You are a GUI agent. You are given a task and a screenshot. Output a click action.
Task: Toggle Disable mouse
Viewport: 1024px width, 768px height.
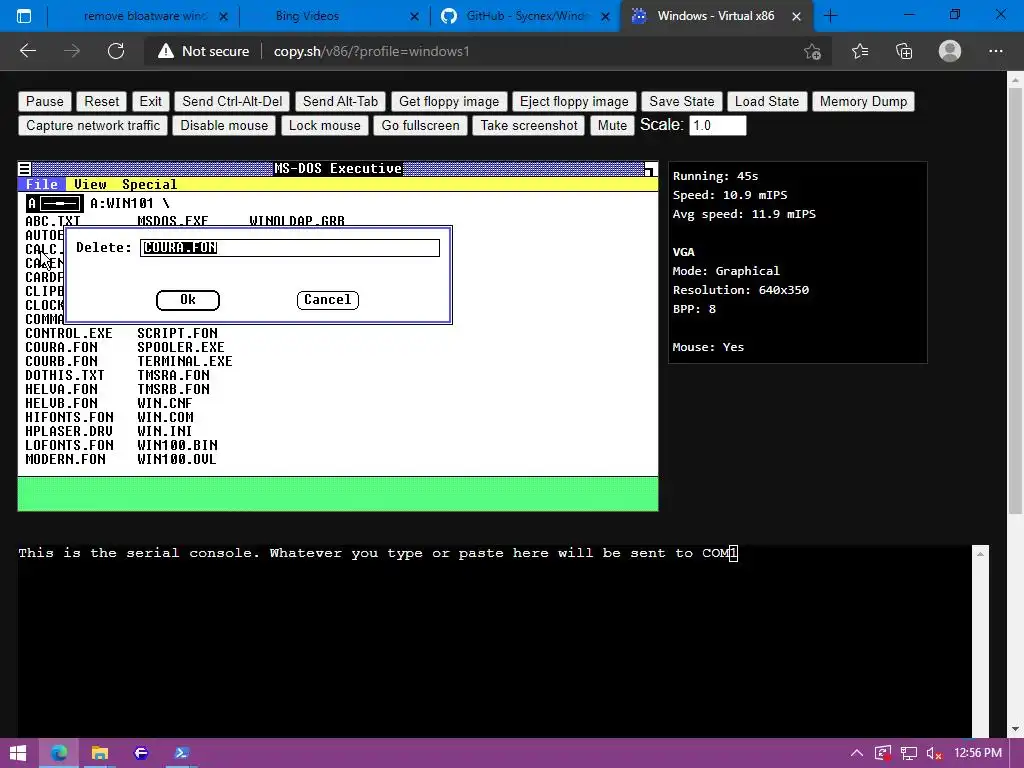click(224, 125)
